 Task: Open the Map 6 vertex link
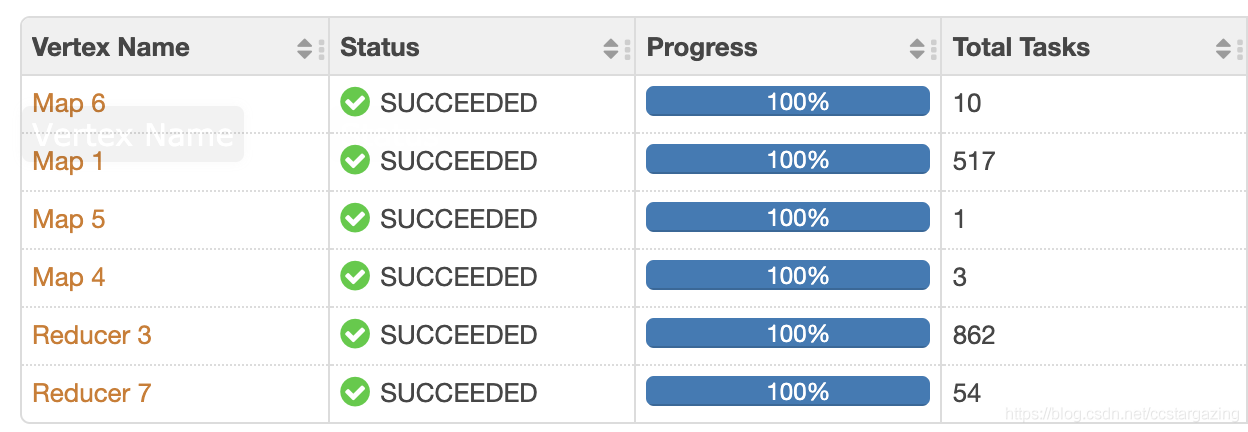(69, 103)
